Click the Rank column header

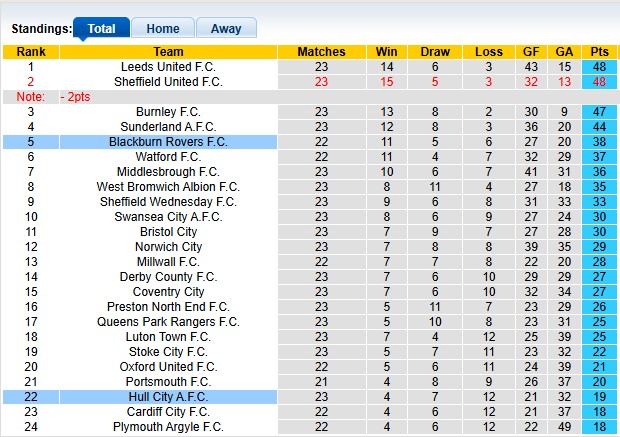(31, 52)
